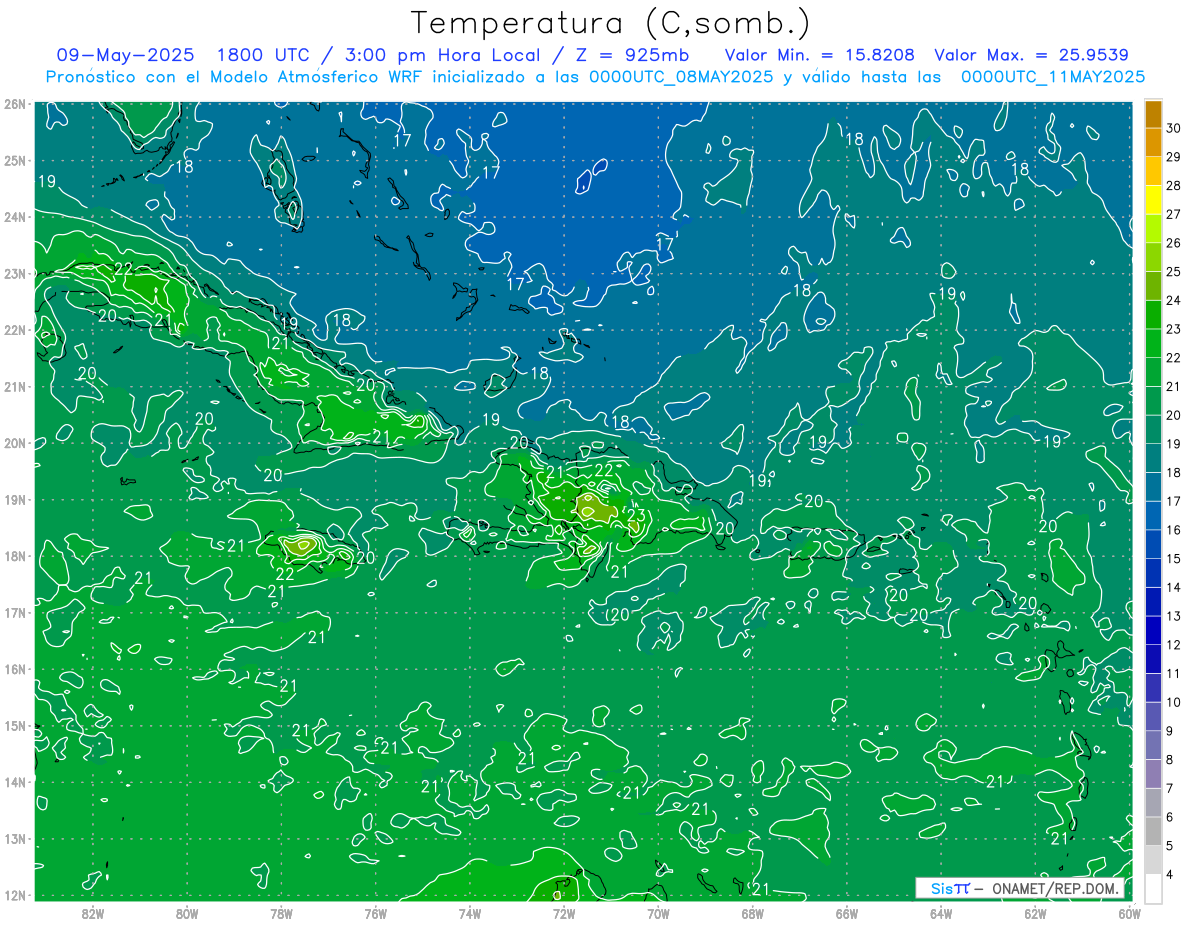This screenshot has width=1200, height=927.
Task: Click the legend swatch between 25 and 26
Action: [x=1153, y=258]
